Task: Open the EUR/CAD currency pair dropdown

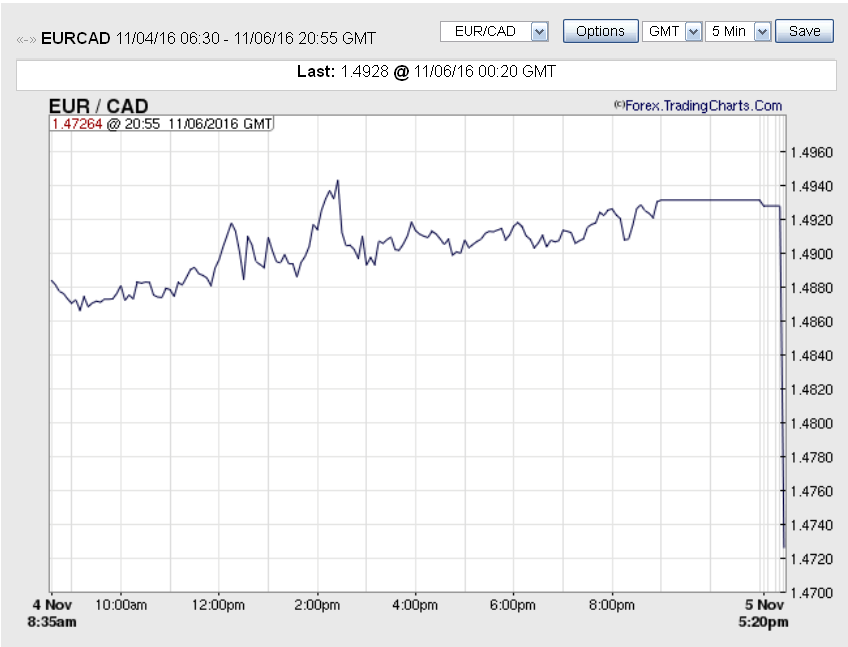Action: [x=494, y=31]
